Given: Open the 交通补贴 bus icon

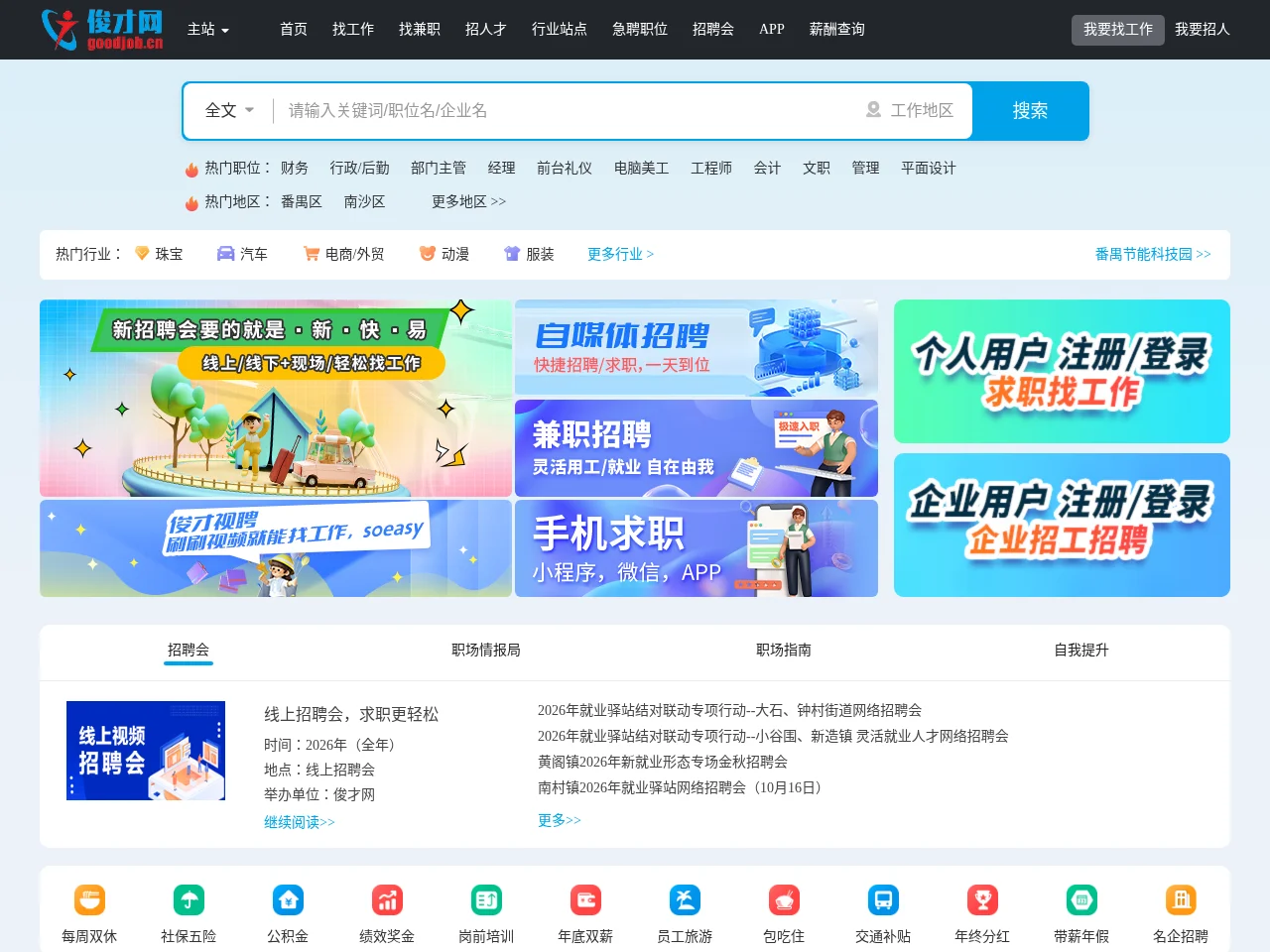Looking at the screenshot, I should tap(883, 900).
